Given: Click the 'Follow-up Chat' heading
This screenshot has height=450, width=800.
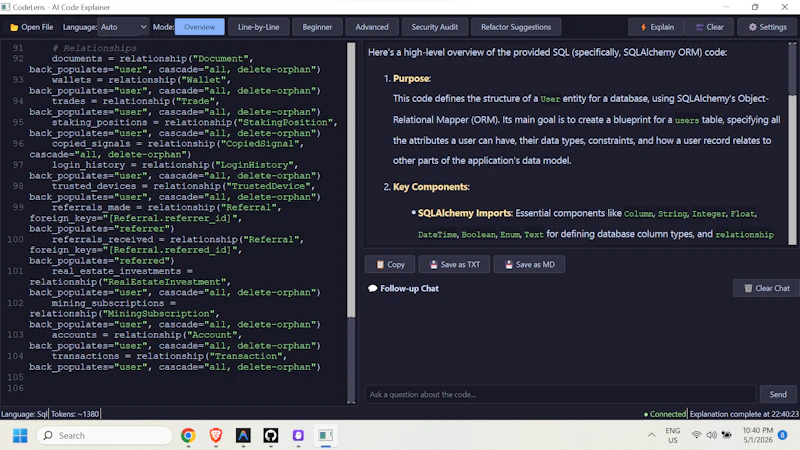Looking at the screenshot, I should 409,288.
